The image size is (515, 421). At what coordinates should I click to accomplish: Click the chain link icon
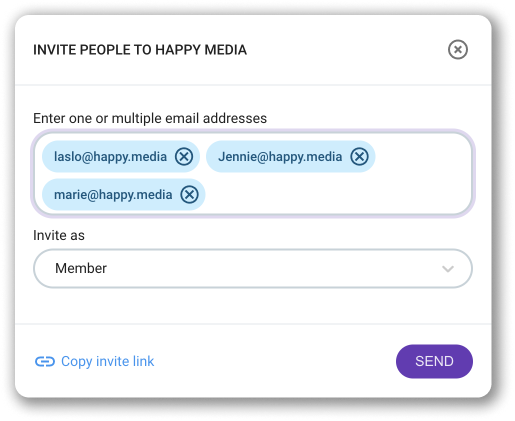[x=45, y=361]
